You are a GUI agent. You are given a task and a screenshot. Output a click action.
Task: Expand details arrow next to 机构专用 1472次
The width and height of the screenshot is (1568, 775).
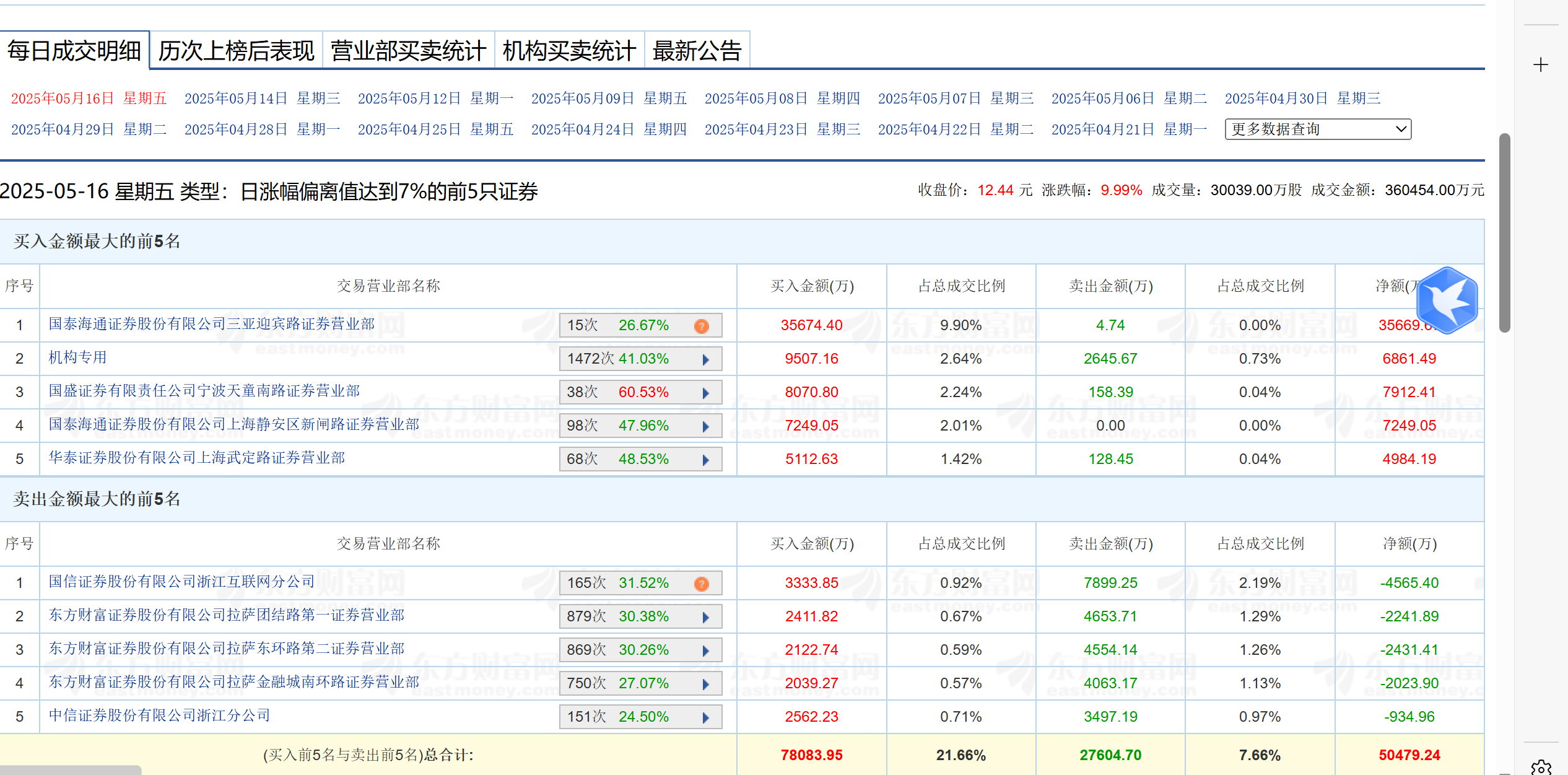(x=707, y=359)
